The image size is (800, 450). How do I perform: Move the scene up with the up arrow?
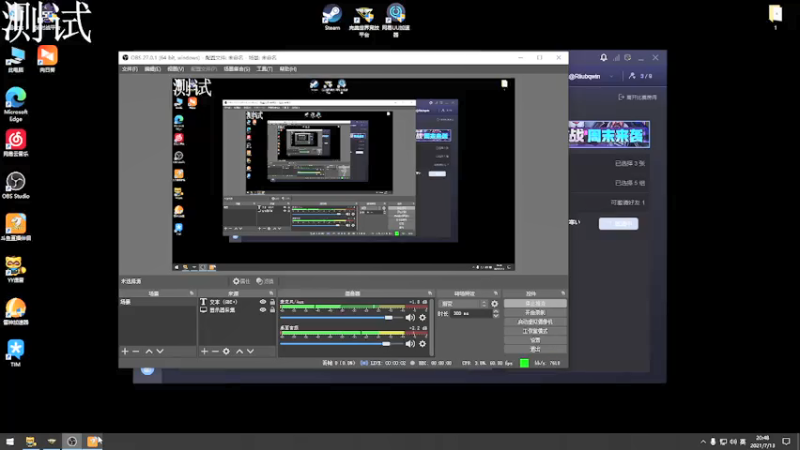(x=149, y=351)
